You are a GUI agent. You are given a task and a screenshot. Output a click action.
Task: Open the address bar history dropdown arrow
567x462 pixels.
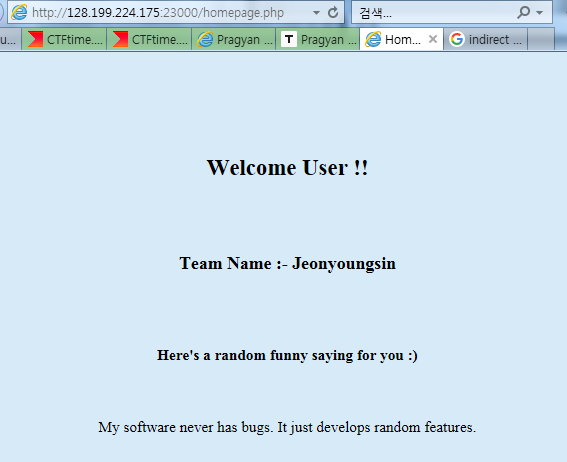pos(316,13)
